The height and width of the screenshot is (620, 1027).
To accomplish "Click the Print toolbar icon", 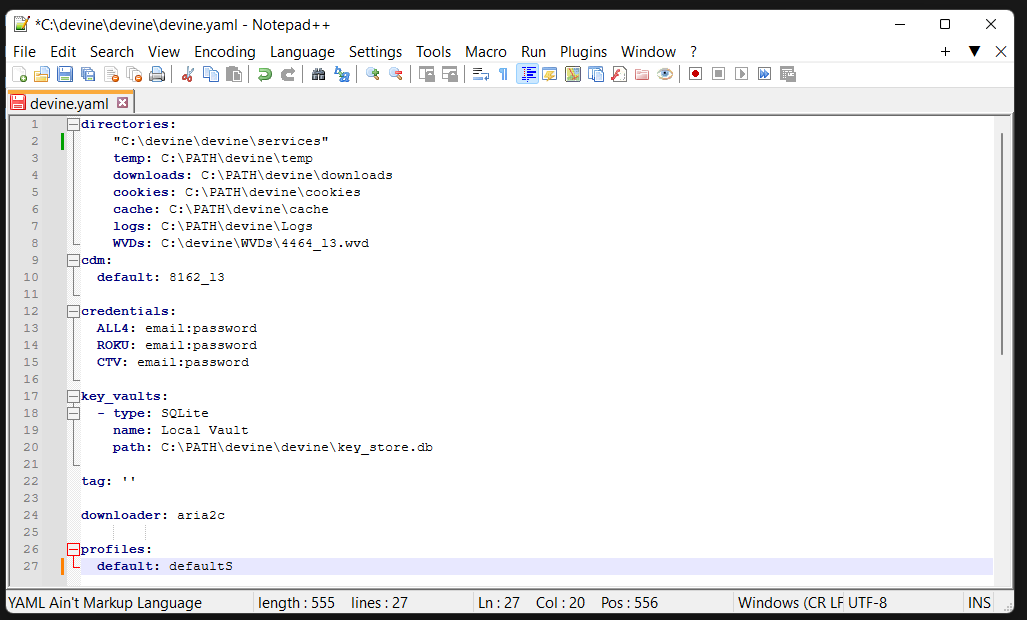I will (x=157, y=74).
